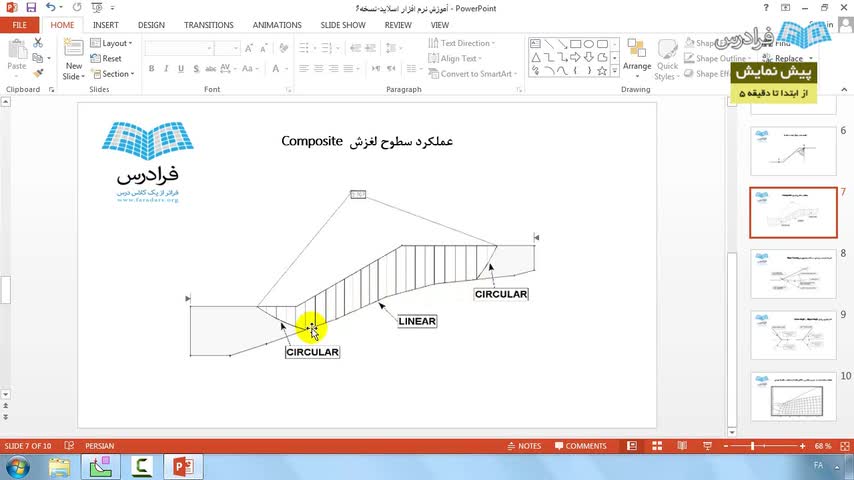Open the FILE tab

[x=20, y=25]
